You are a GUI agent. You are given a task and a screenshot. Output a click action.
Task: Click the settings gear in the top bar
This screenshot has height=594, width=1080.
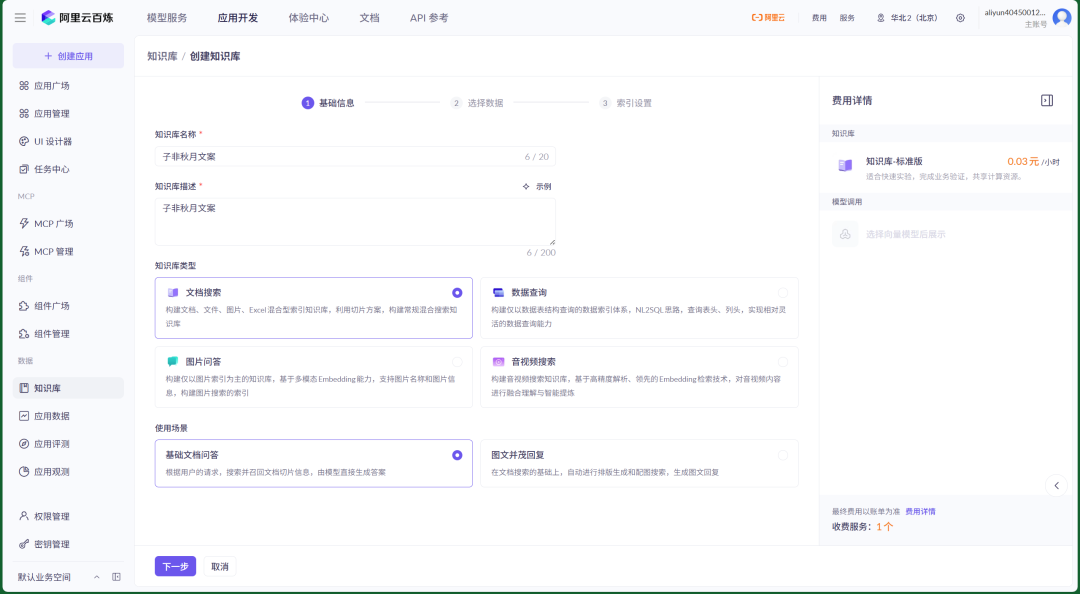tap(962, 16)
